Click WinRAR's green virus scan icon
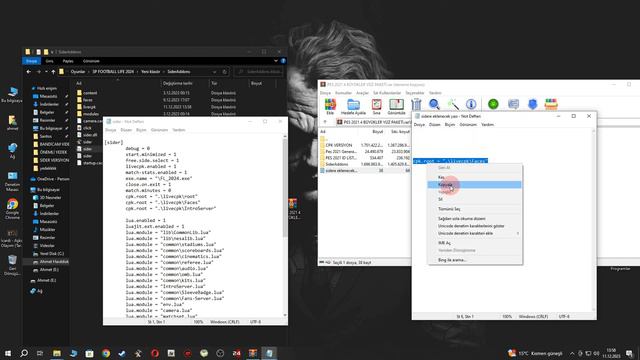640x360 pixels. 493,104
